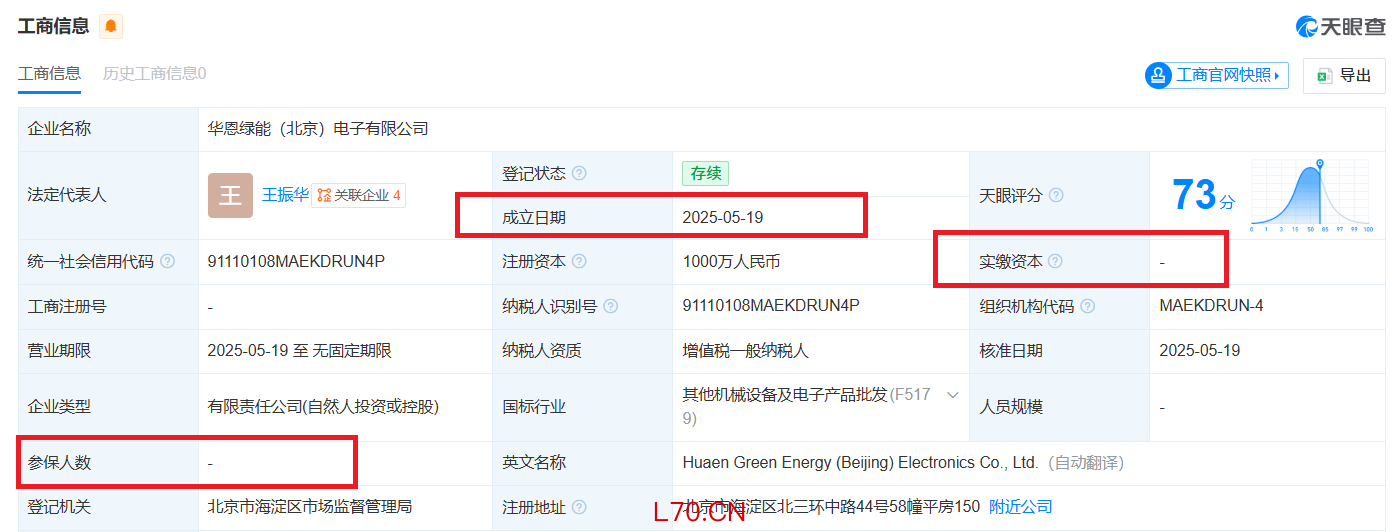The image size is (1399, 532).
Task: Click the 导出 export button
Action: click(1343, 75)
